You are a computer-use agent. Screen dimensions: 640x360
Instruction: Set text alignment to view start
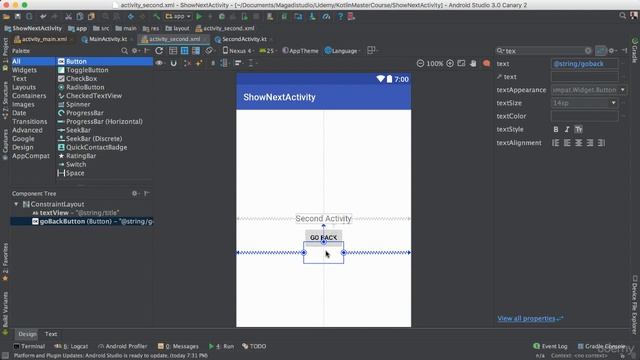click(x=556, y=143)
